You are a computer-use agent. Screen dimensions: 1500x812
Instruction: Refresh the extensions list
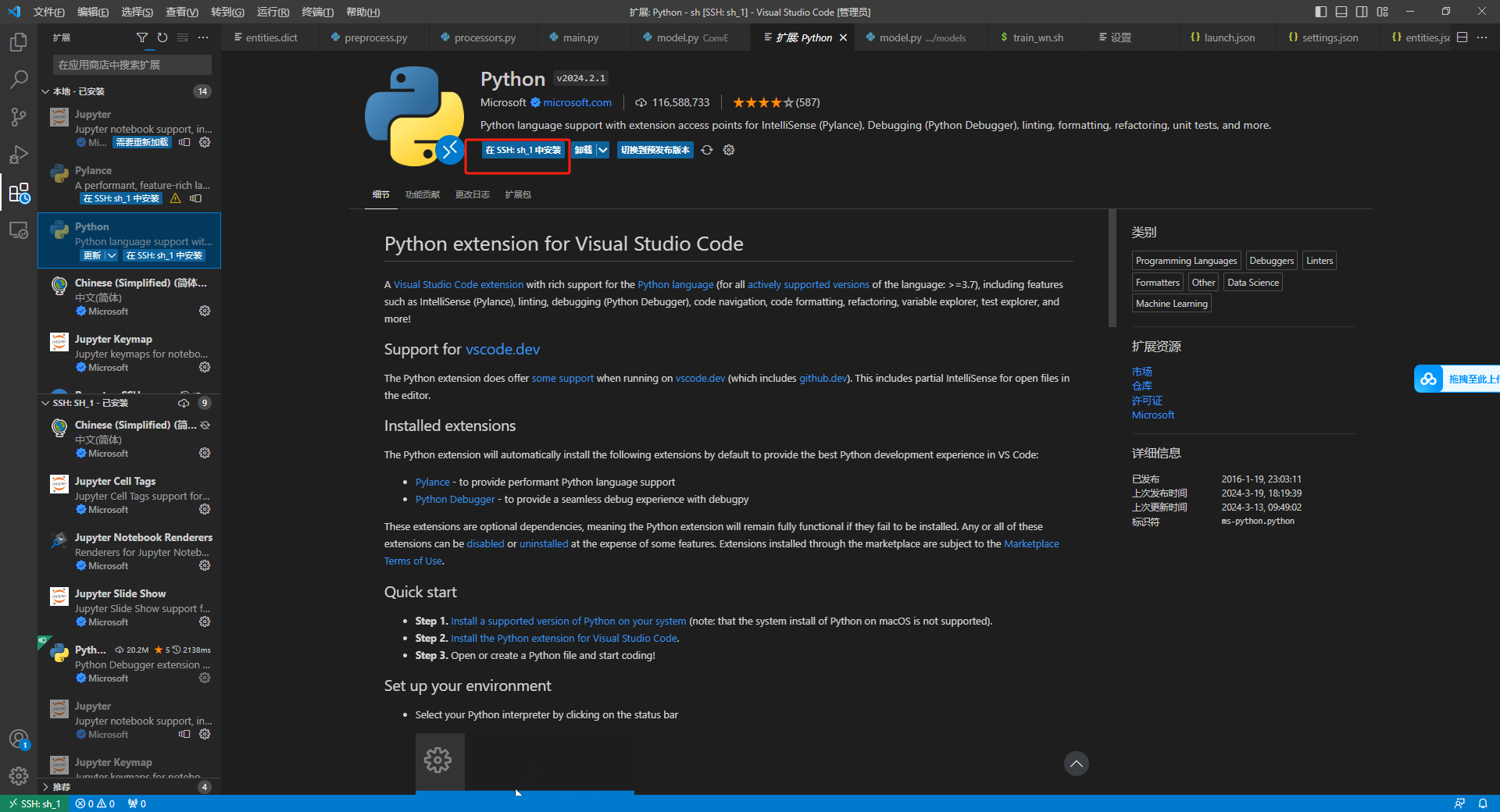point(162,37)
